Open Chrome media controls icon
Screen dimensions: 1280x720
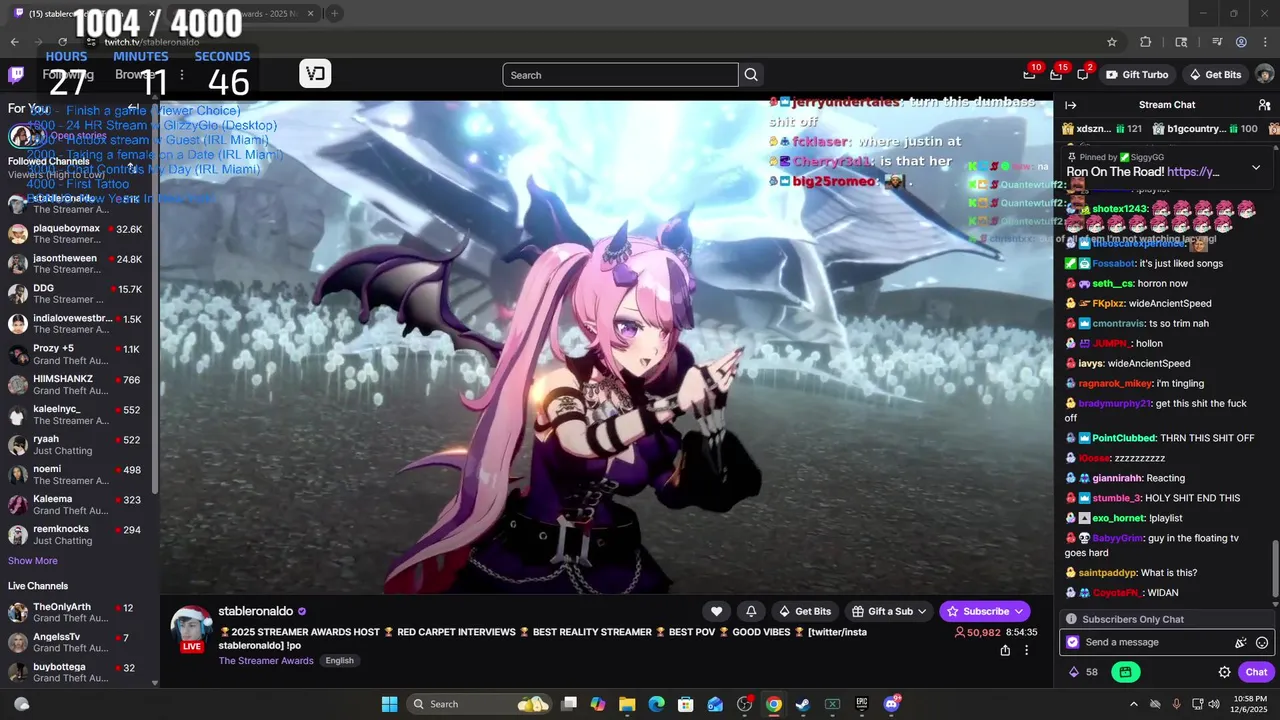click(1217, 42)
